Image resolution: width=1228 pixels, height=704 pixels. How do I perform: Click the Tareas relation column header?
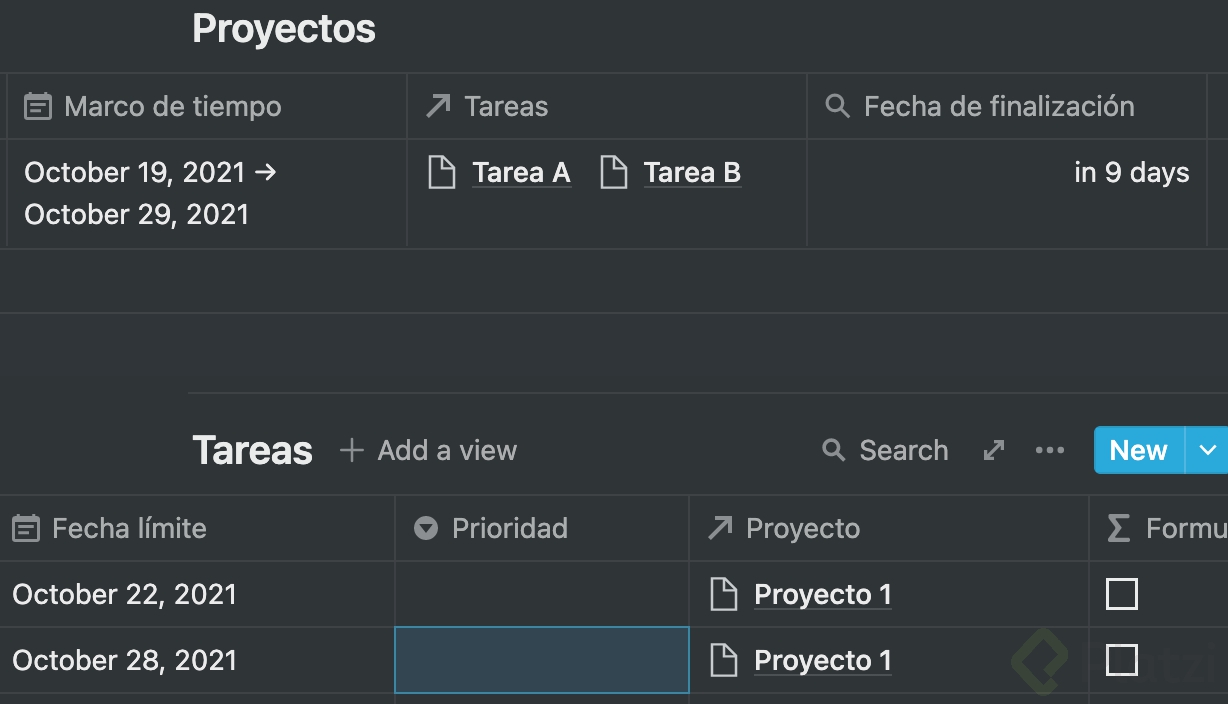pos(506,106)
